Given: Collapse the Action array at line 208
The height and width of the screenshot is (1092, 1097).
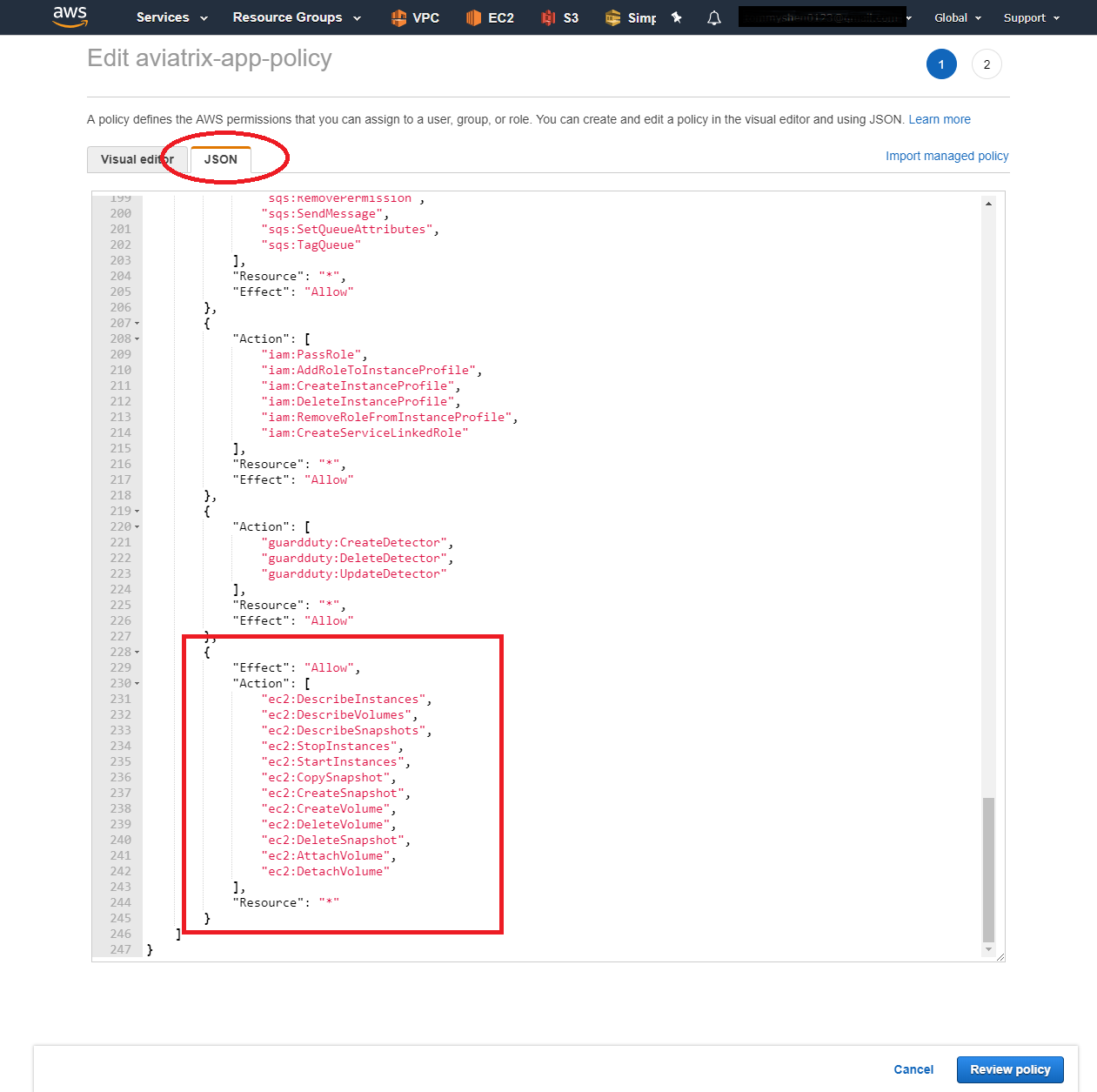Looking at the screenshot, I should tap(137, 338).
